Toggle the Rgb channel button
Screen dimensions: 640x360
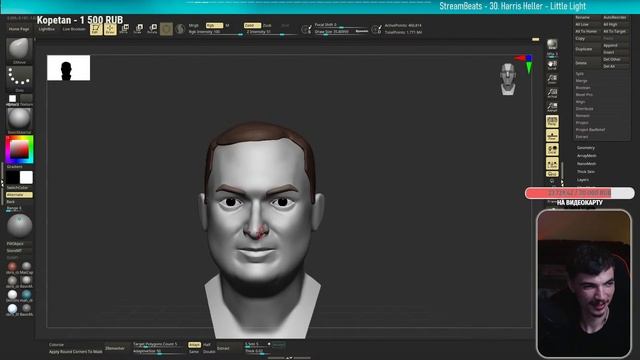[x=214, y=25]
